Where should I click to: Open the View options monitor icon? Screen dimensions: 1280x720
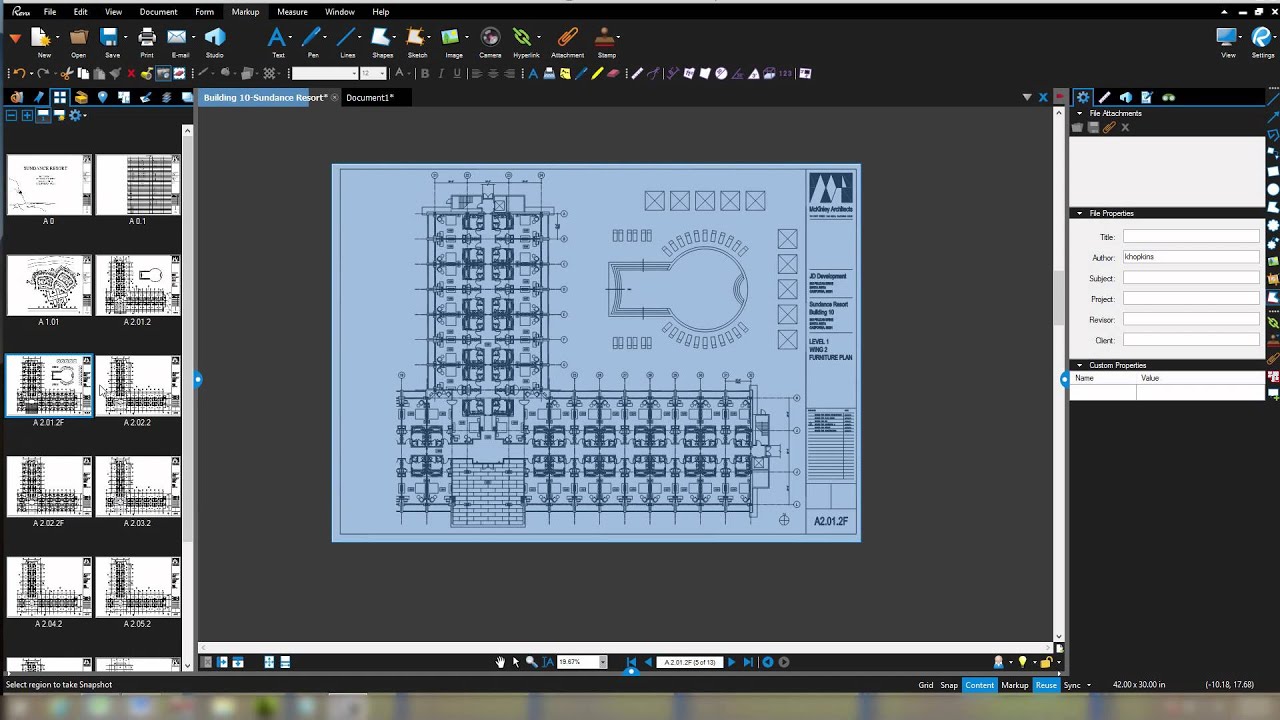point(1227,38)
